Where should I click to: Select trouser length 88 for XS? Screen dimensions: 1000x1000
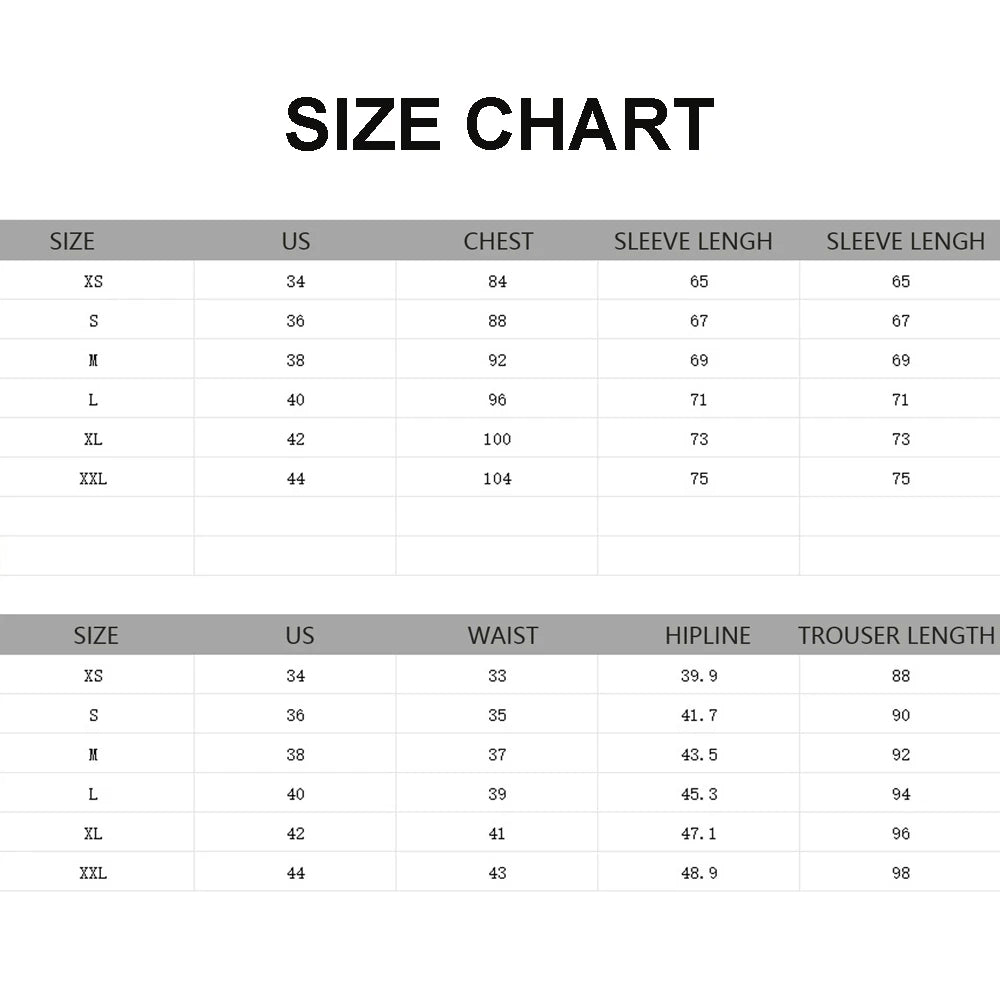click(901, 675)
